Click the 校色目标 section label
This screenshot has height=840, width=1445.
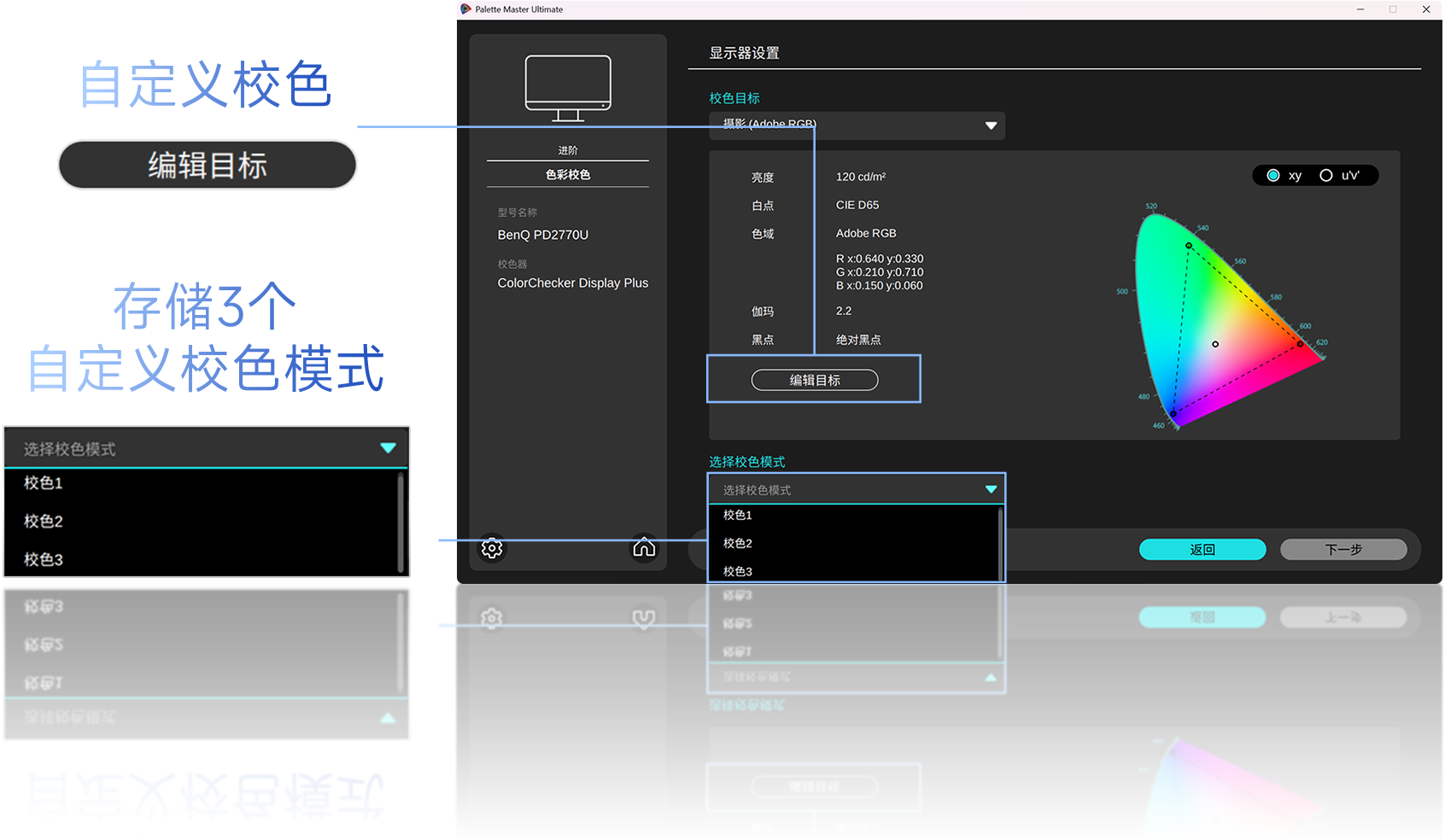coord(734,98)
